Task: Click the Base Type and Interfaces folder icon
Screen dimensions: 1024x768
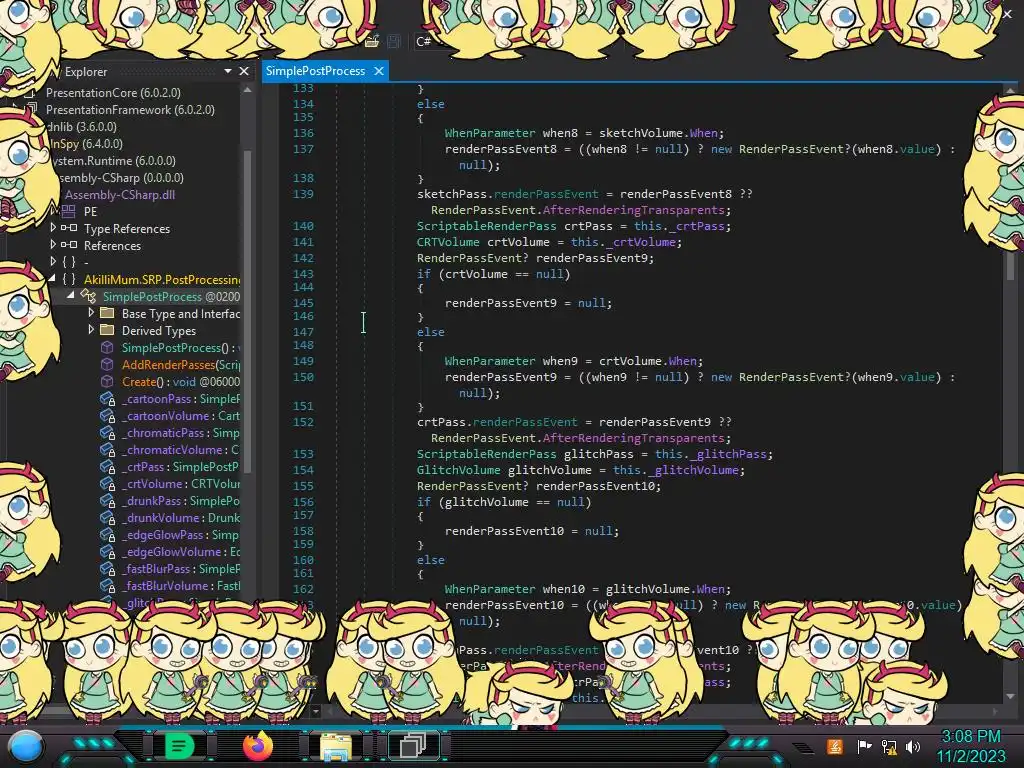Action: click(x=106, y=313)
